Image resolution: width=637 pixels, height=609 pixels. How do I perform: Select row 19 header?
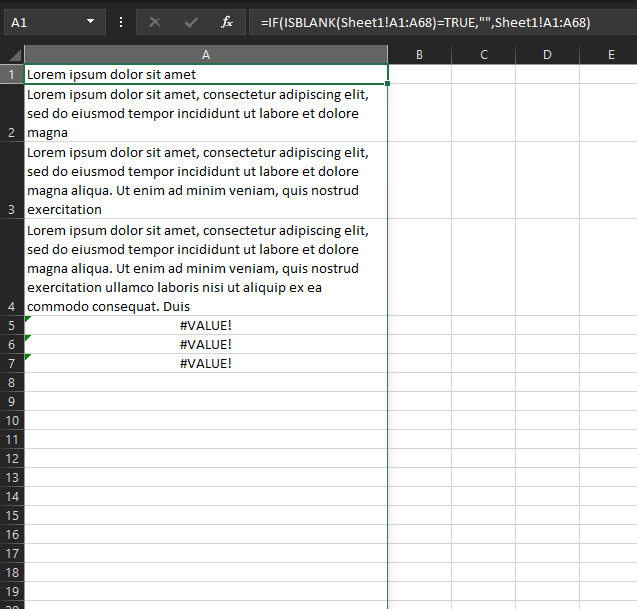click(12, 591)
